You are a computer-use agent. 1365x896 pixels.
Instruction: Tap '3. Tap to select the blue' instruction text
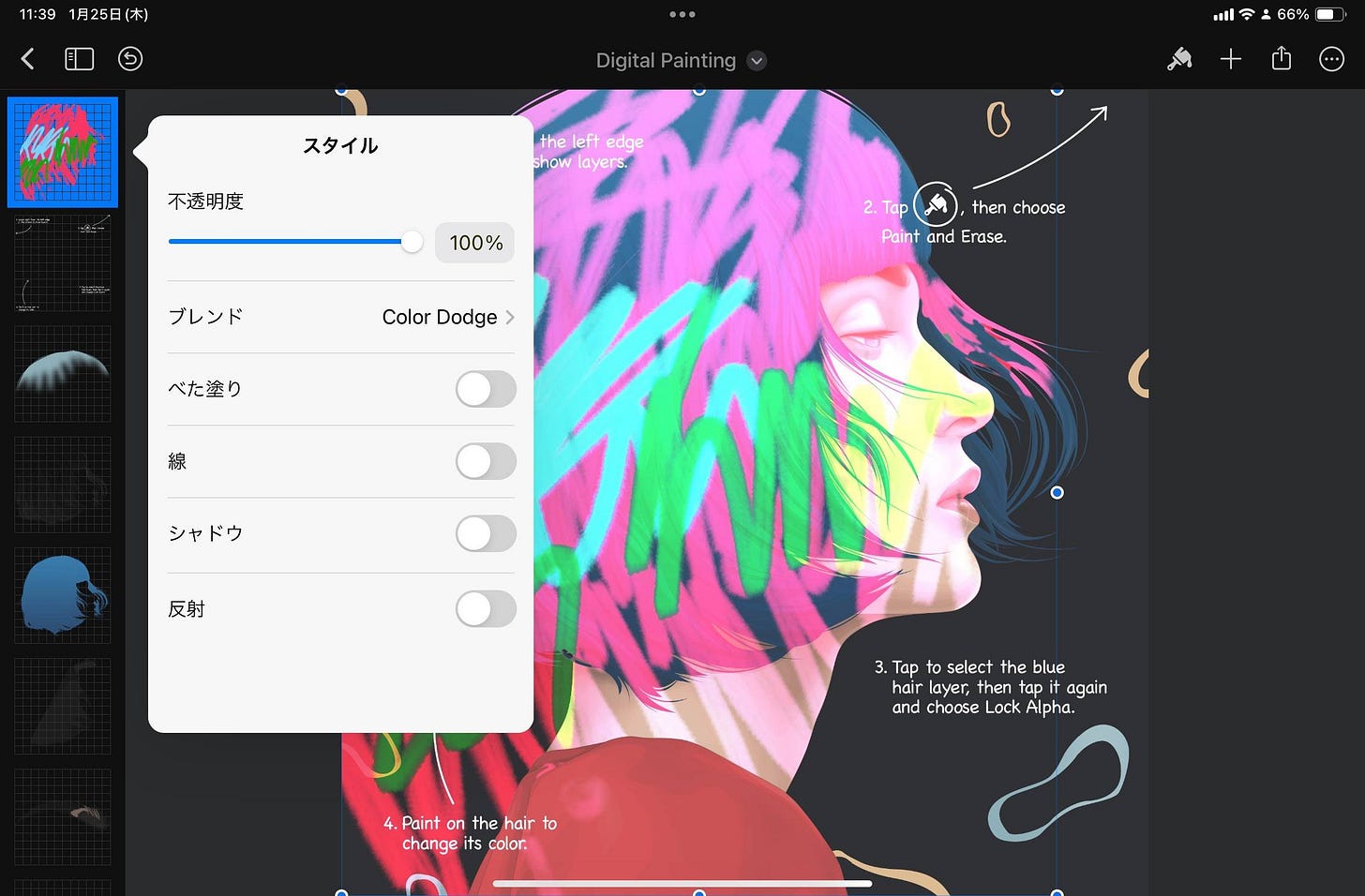[969, 667]
